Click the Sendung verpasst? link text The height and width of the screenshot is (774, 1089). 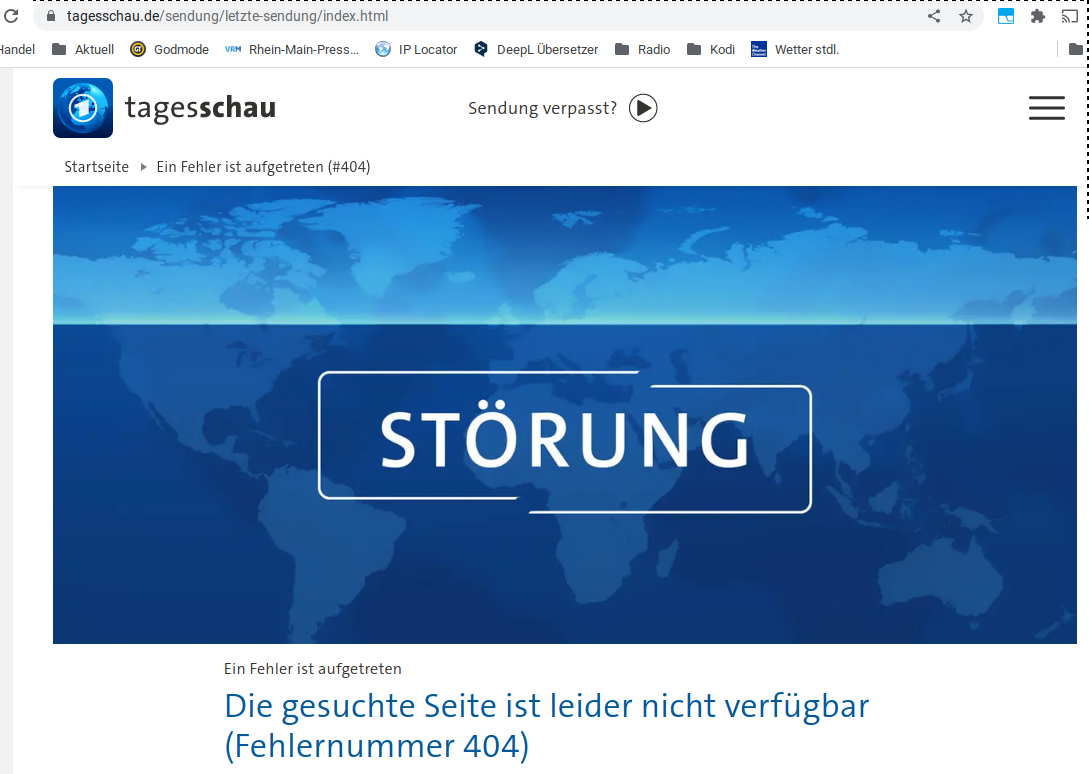542,108
